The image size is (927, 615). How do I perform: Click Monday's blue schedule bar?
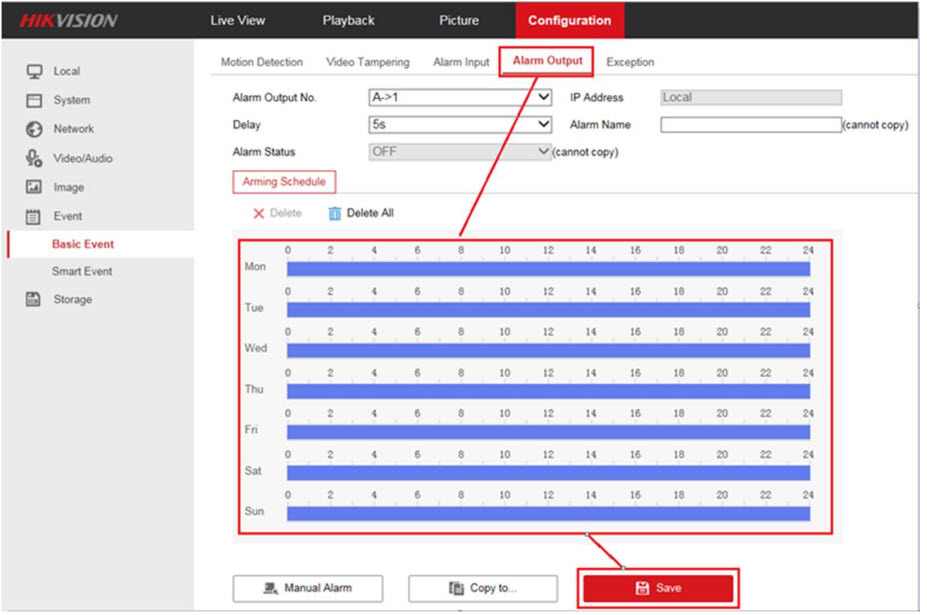pos(547,269)
